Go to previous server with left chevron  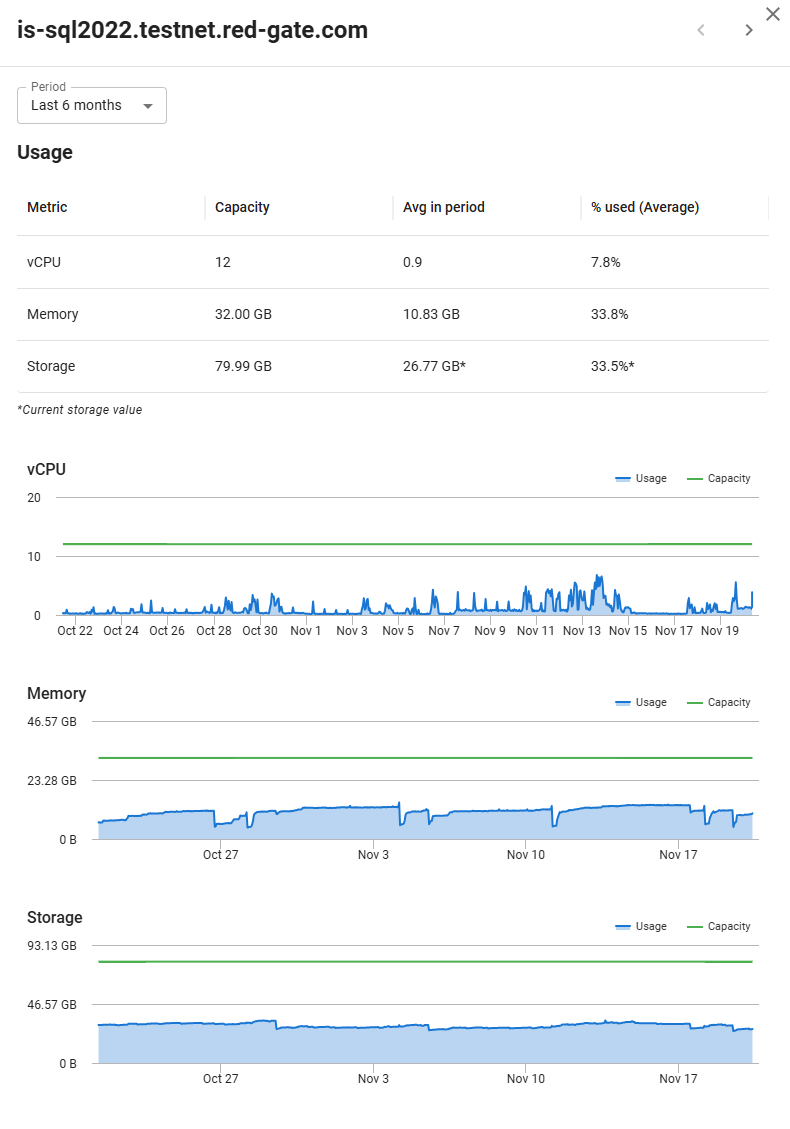click(x=701, y=31)
